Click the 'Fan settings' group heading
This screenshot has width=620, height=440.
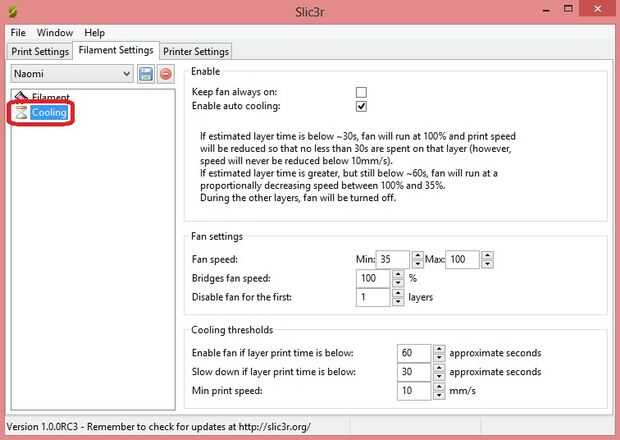pos(217,236)
